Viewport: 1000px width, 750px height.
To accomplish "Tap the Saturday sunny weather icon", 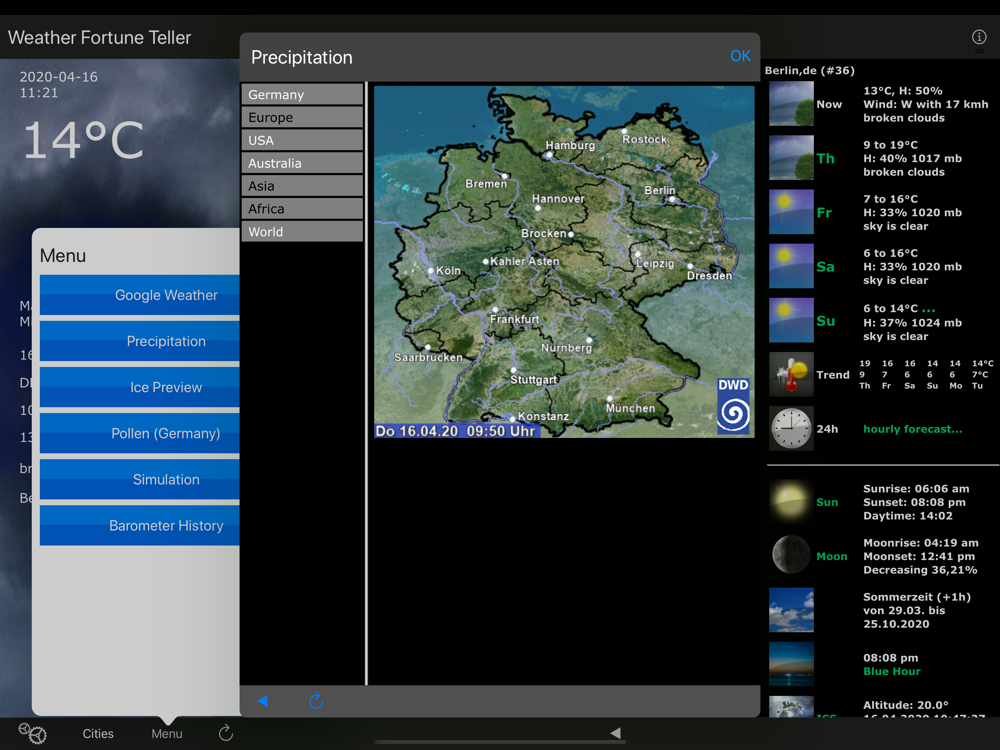I will [791, 267].
